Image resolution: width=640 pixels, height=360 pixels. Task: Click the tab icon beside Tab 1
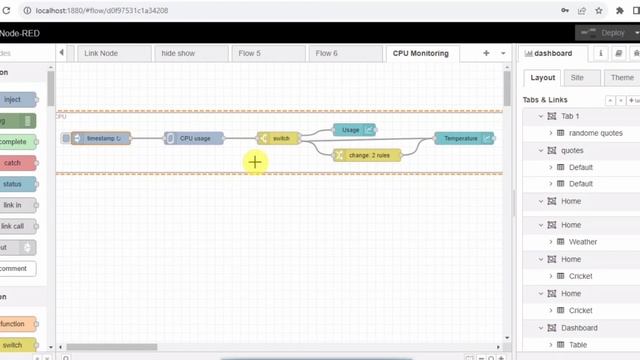click(x=552, y=116)
